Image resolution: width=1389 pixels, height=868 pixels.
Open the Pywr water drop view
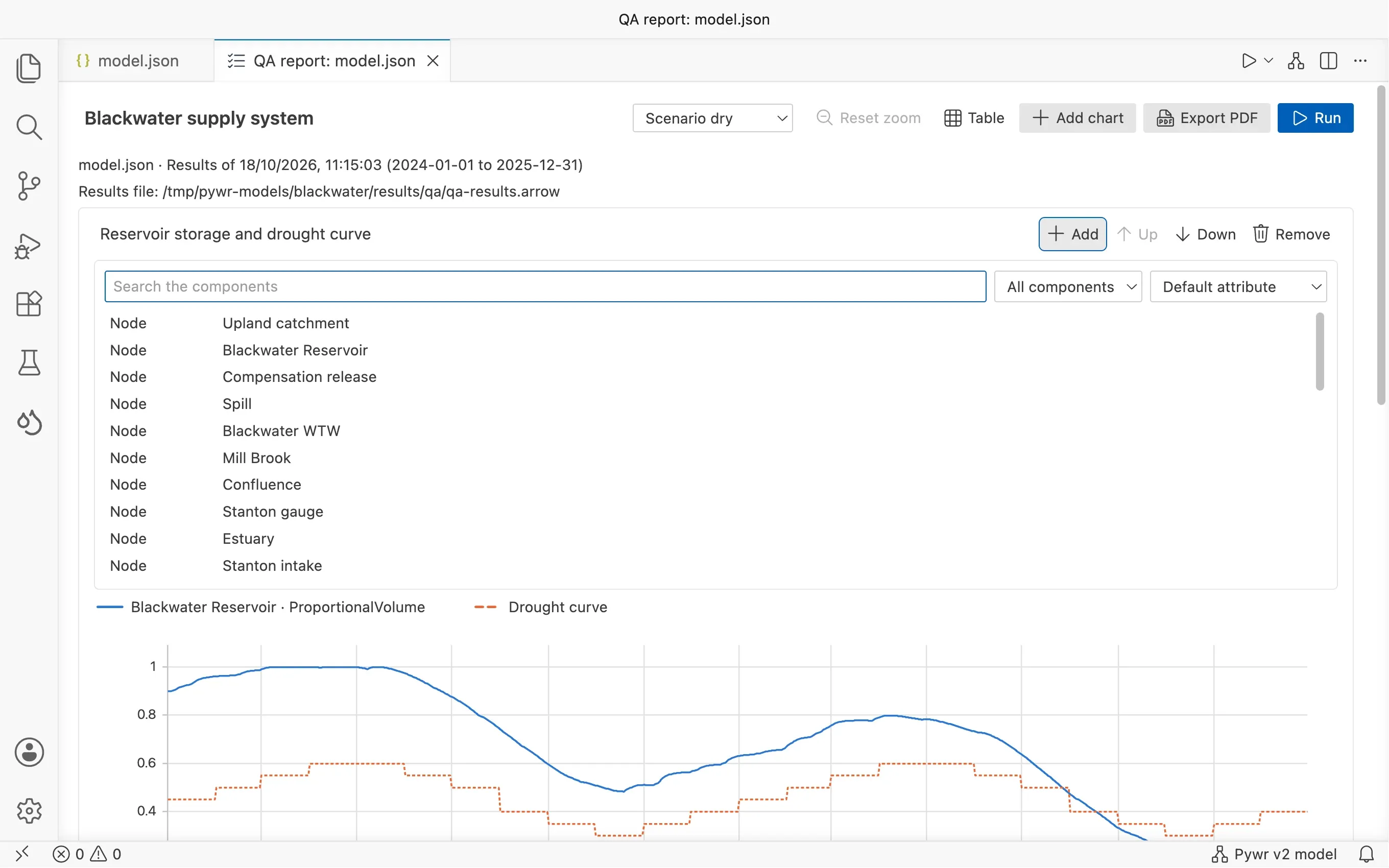click(29, 423)
